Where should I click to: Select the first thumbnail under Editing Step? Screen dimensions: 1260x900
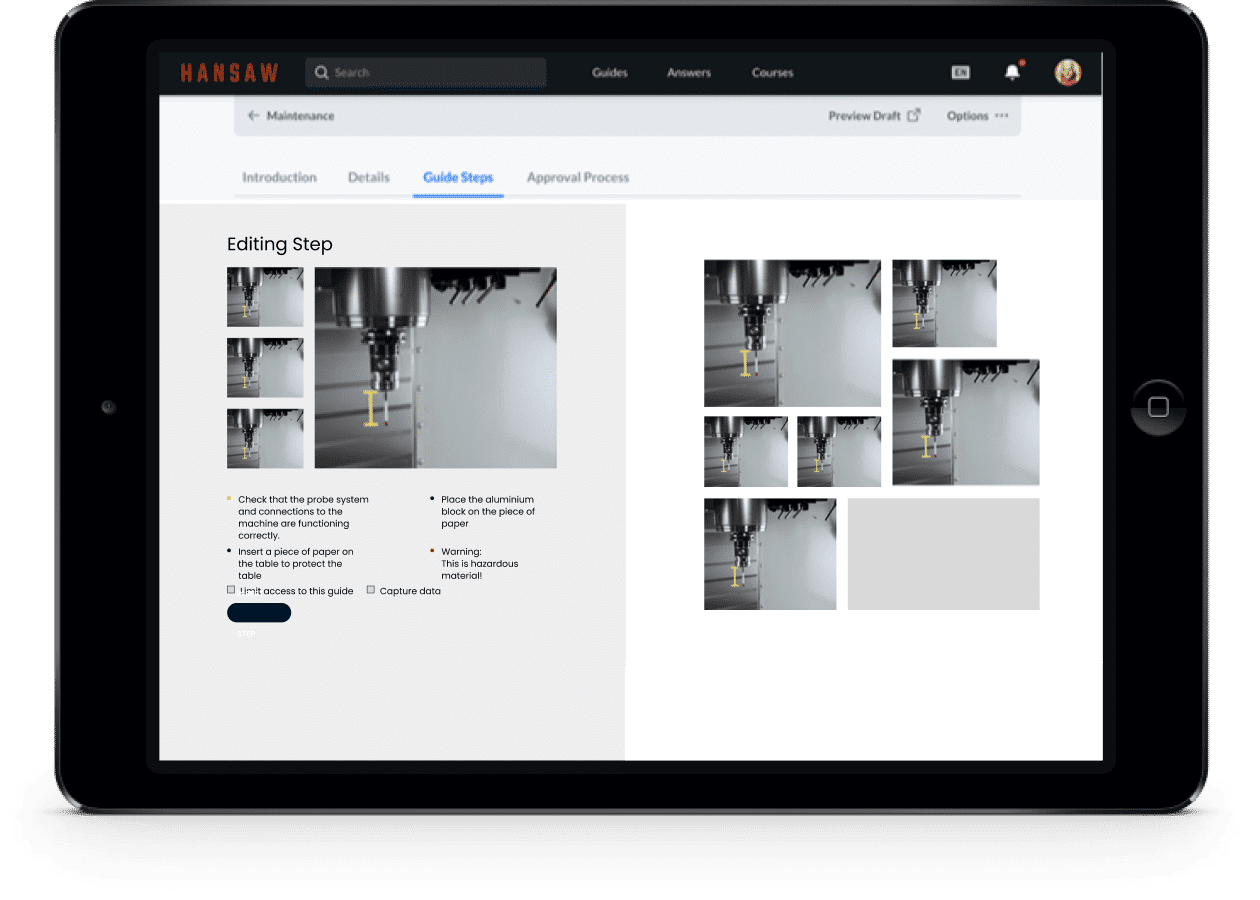[x=265, y=297]
